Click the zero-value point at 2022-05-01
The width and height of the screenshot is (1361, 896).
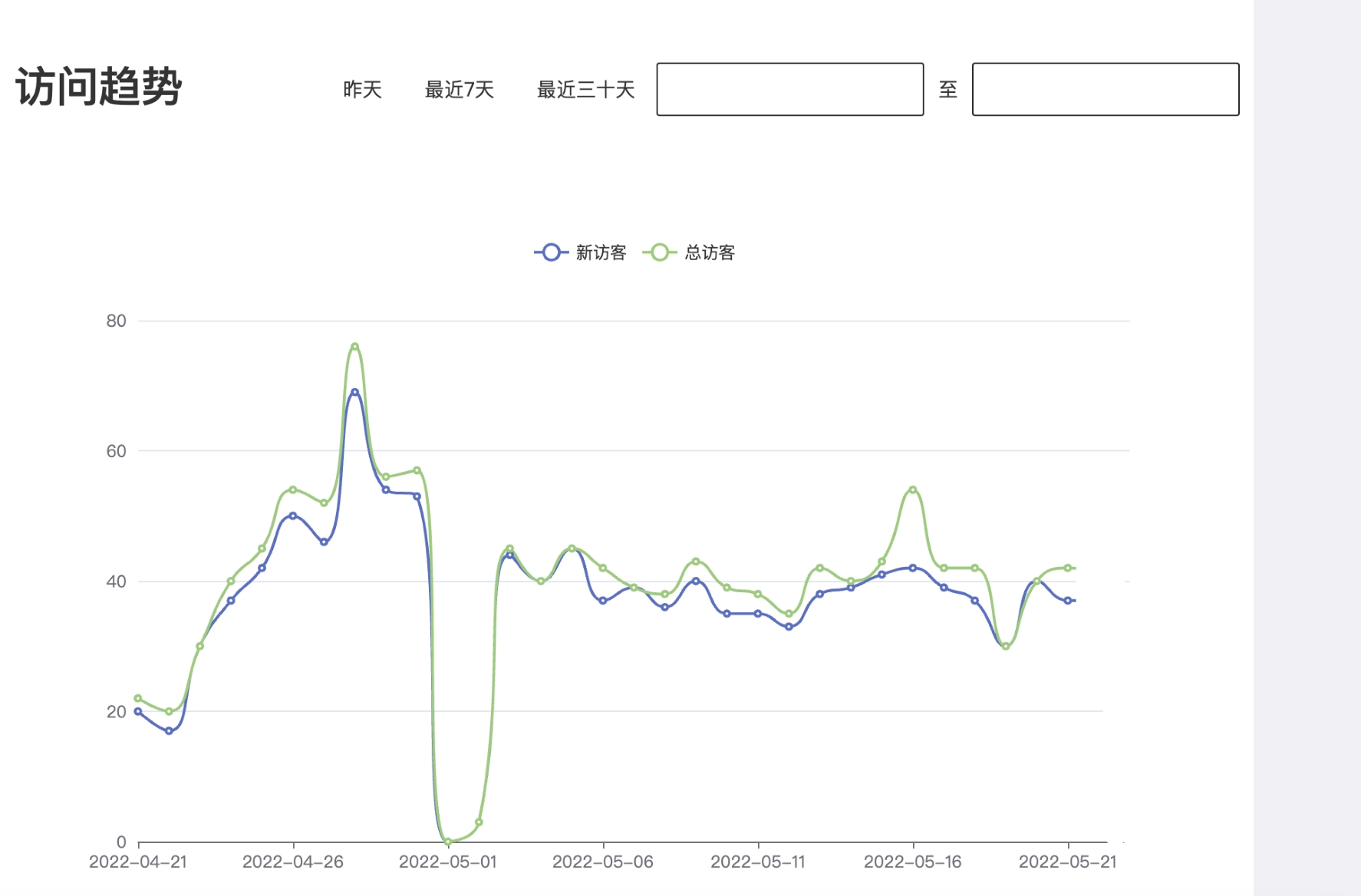(448, 842)
